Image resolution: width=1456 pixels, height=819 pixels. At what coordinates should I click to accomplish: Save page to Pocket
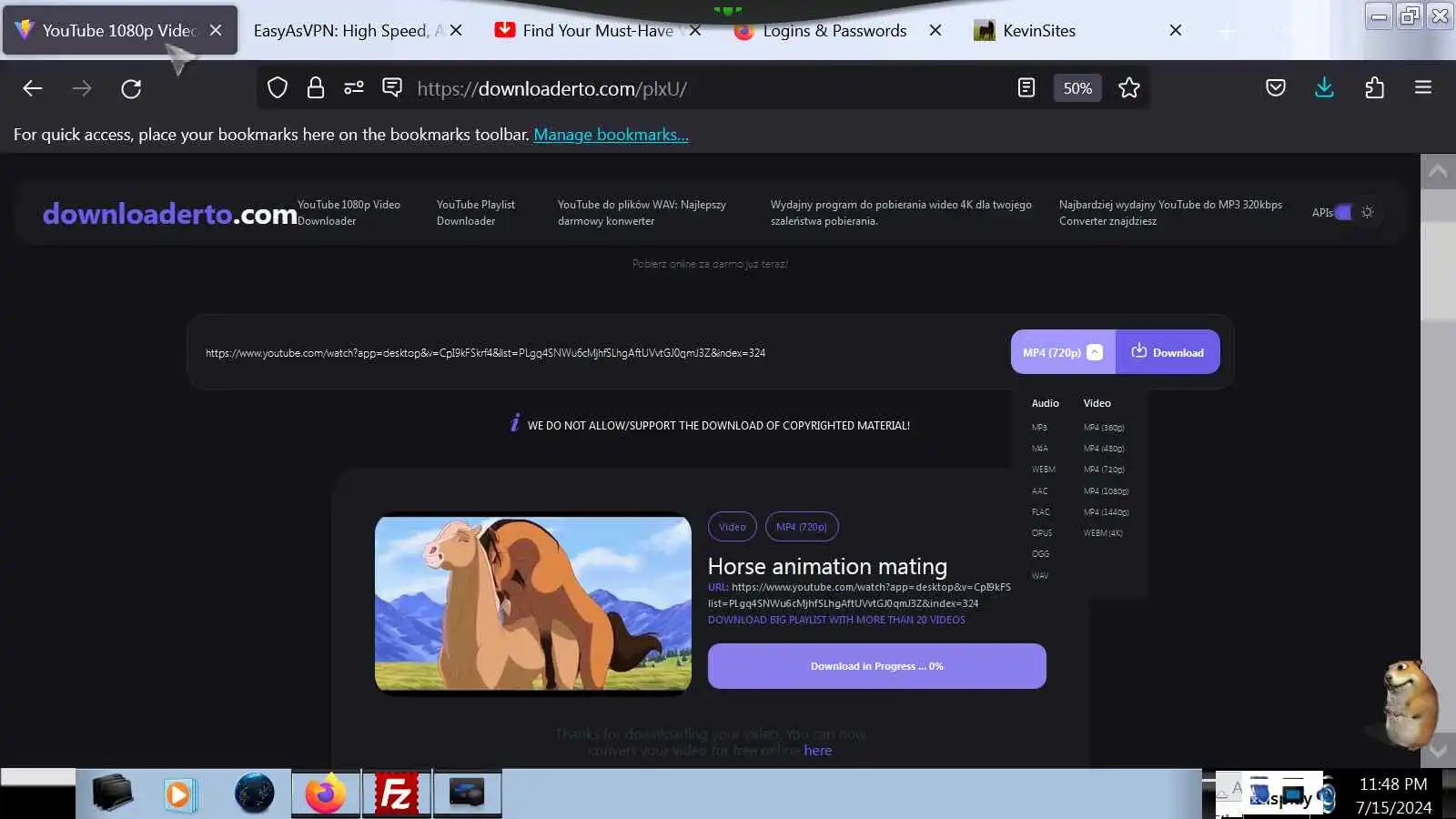pyautogui.click(x=1276, y=88)
